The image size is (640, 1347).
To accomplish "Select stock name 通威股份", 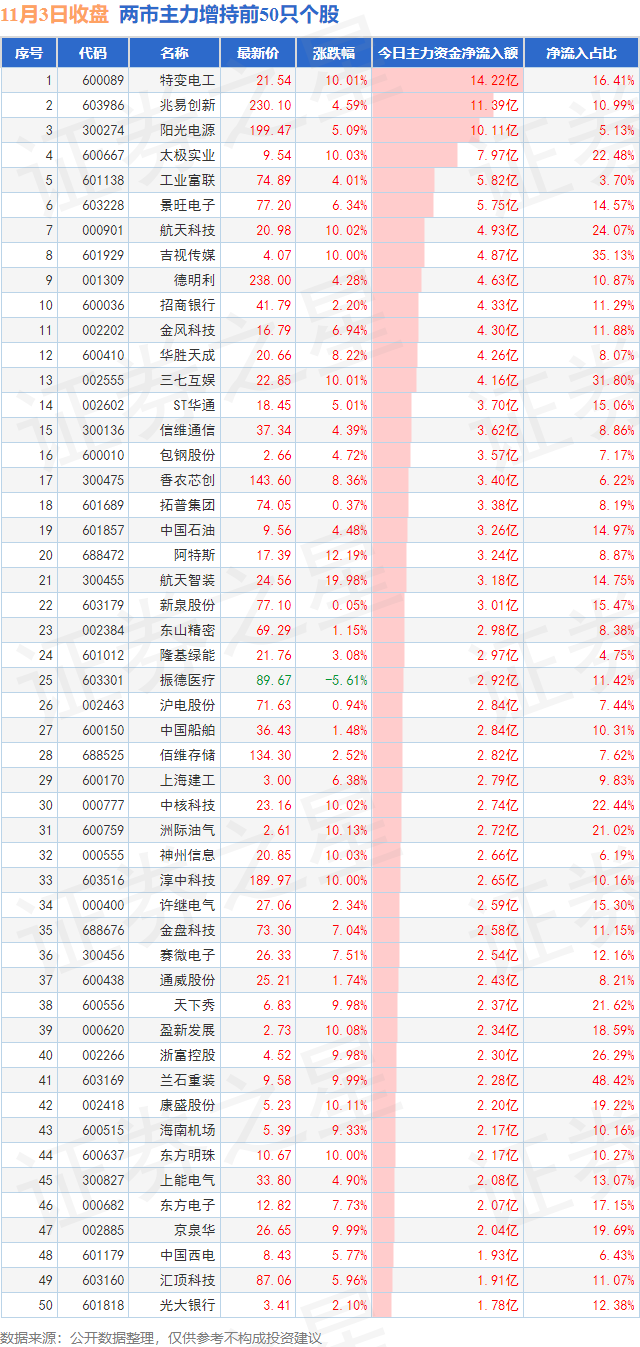I will pos(188,980).
